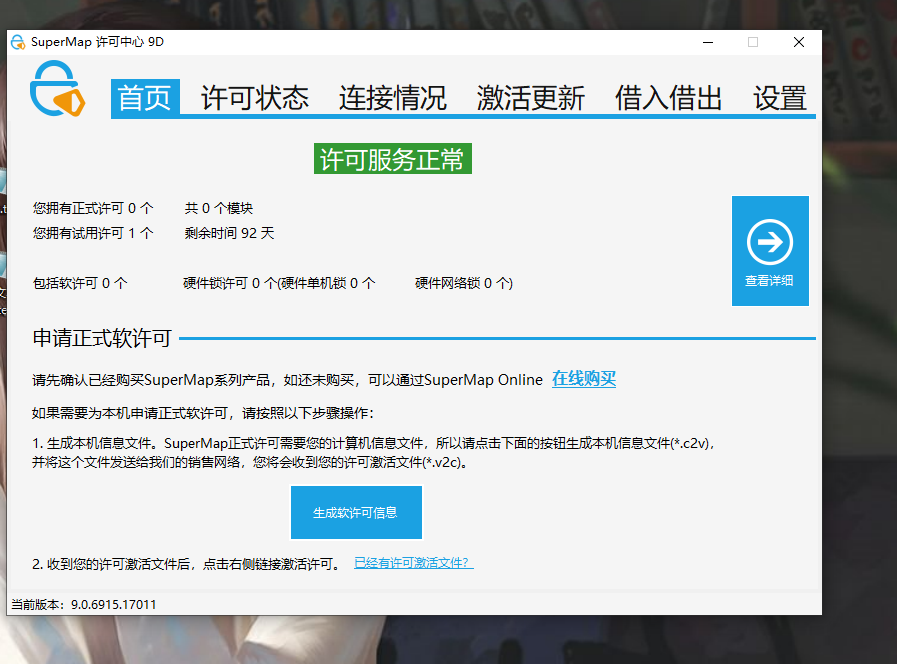Click the version text 当前版本: 9.0.6915.17011
Viewport: 897px width, 664px height.
84,605
